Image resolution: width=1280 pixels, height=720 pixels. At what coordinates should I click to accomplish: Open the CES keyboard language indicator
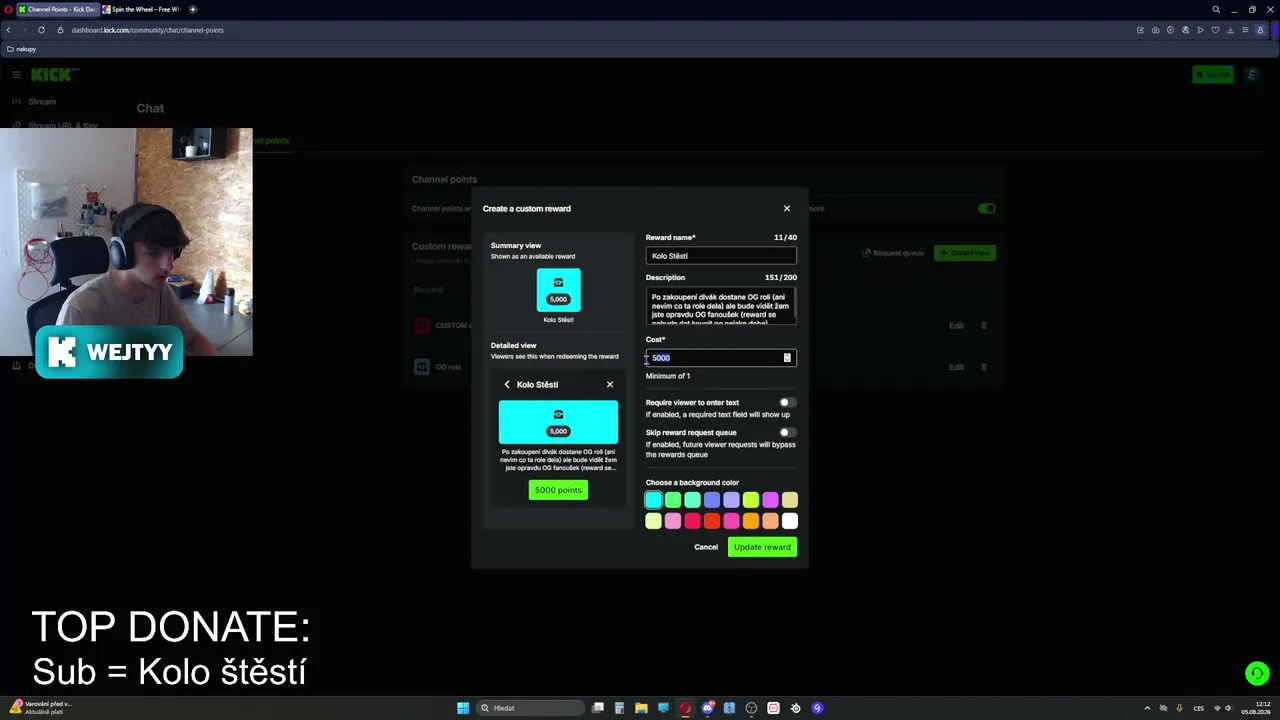[x=1199, y=708]
